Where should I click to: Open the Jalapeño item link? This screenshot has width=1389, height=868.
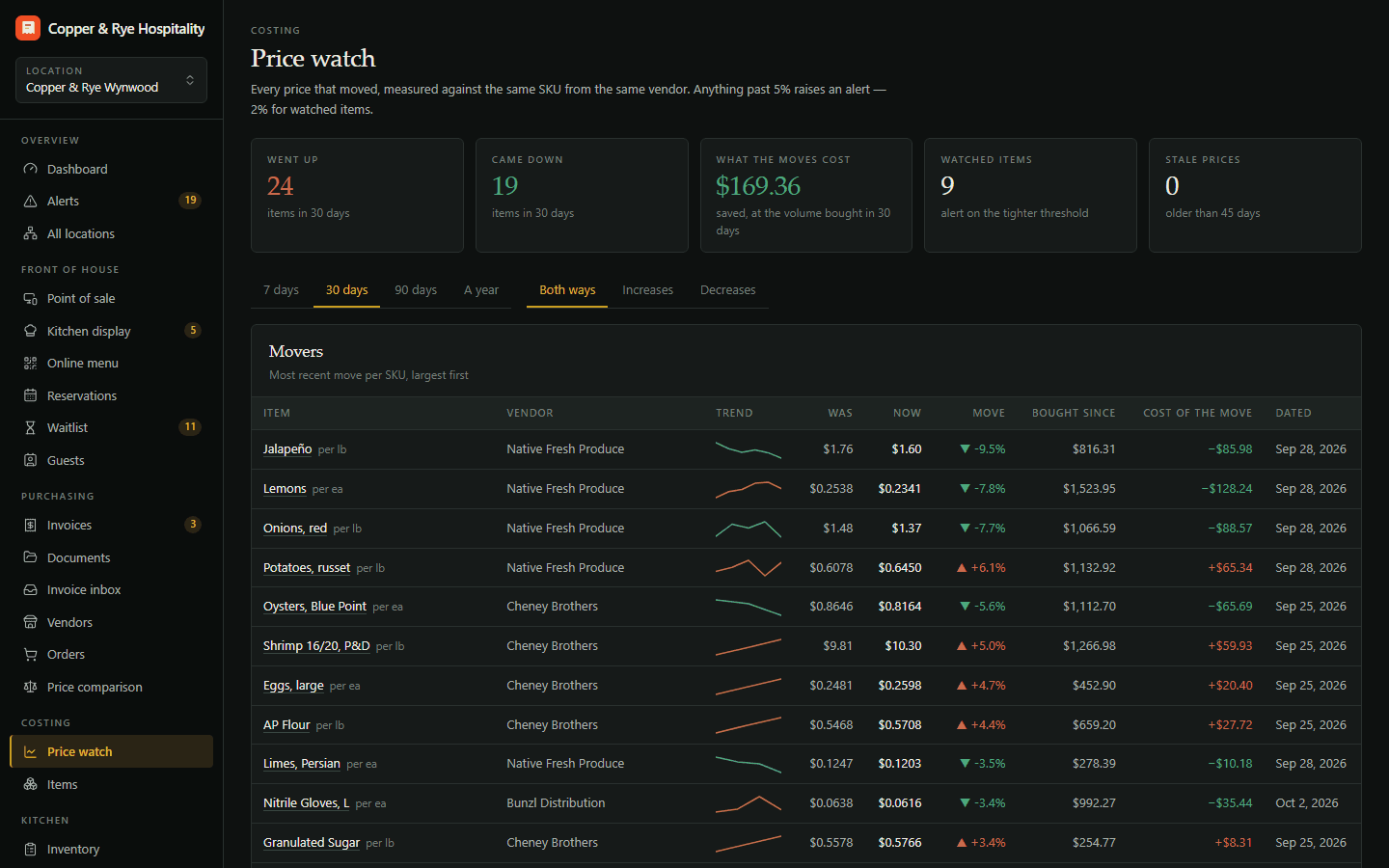[x=287, y=449]
